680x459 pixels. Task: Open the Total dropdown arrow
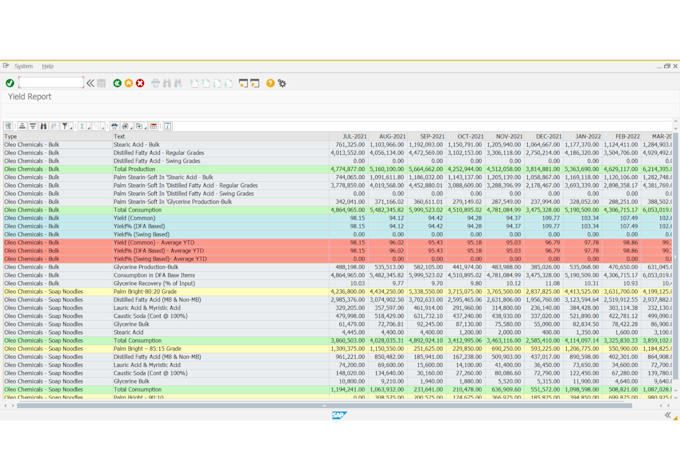[x=89, y=128]
